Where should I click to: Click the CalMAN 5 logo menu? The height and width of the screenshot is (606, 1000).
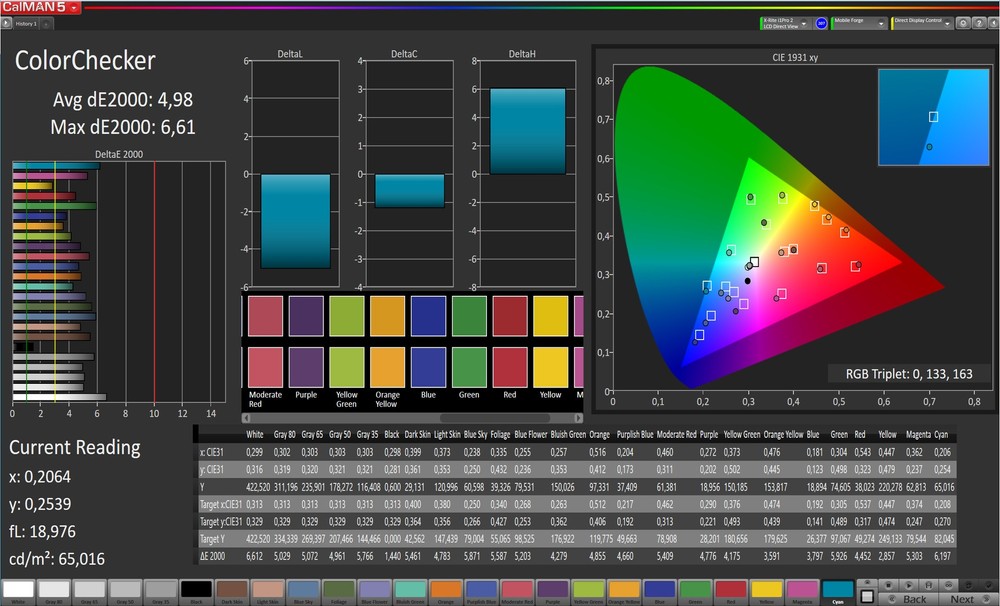click(x=41, y=7)
